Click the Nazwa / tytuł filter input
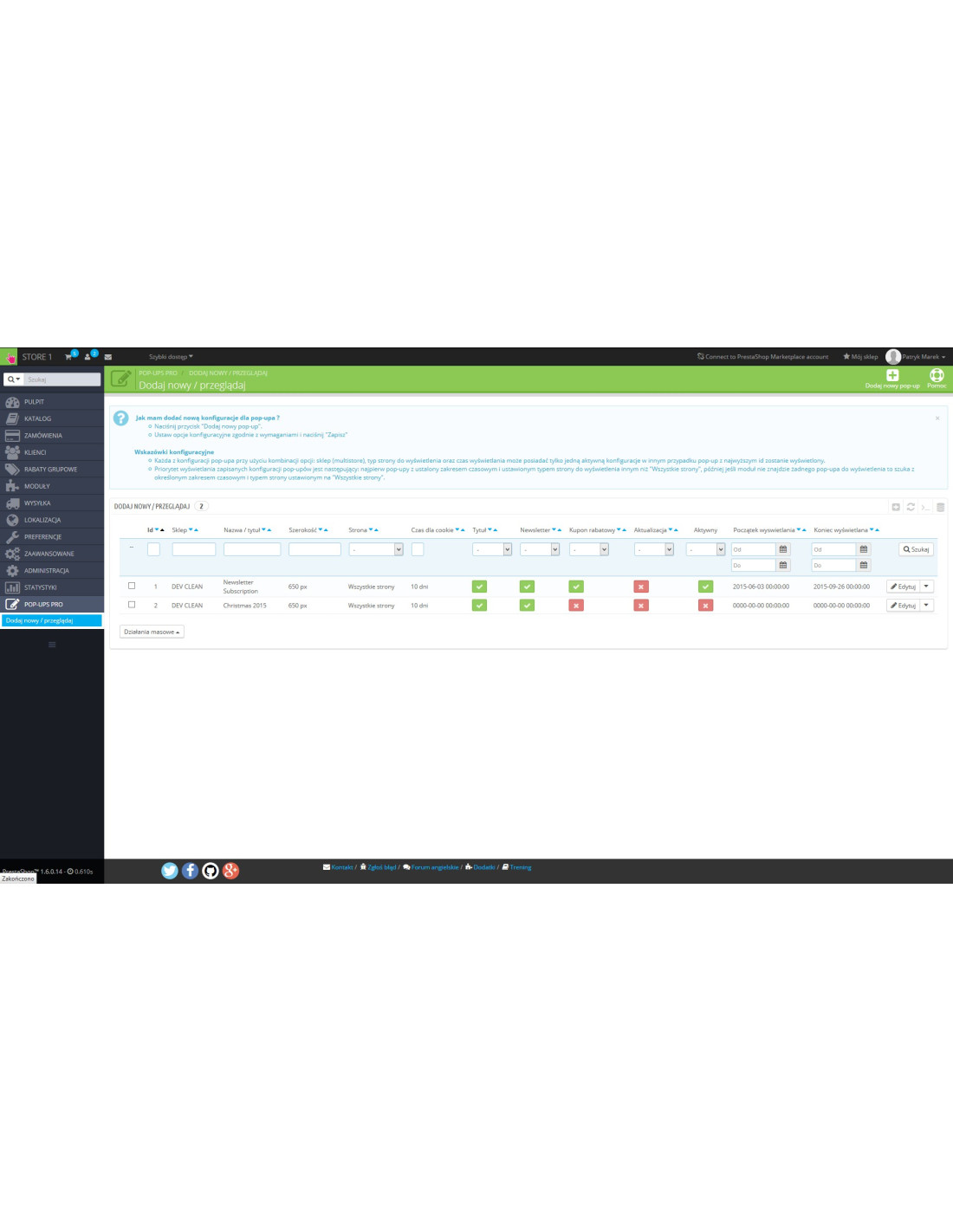This screenshot has width=953, height=1232. coord(252,549)
